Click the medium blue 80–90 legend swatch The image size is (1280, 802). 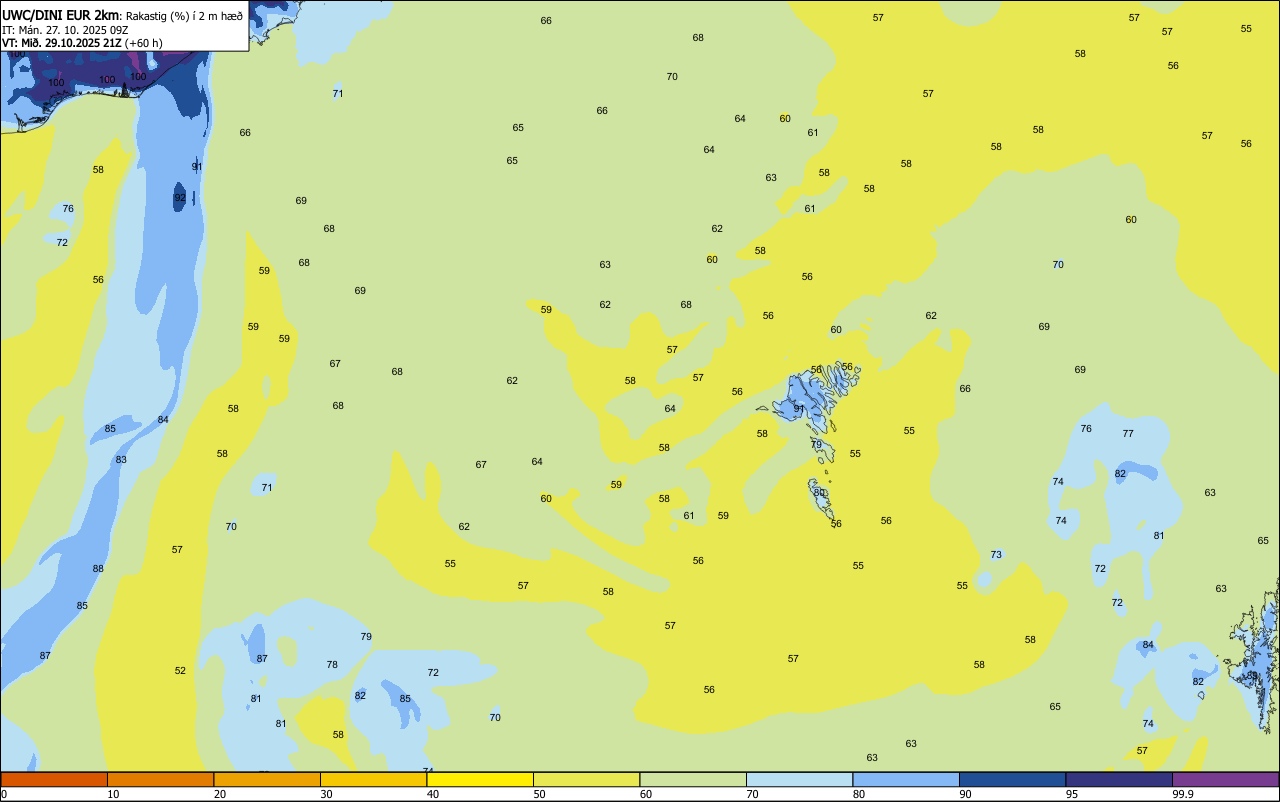(x=906, y=779)
